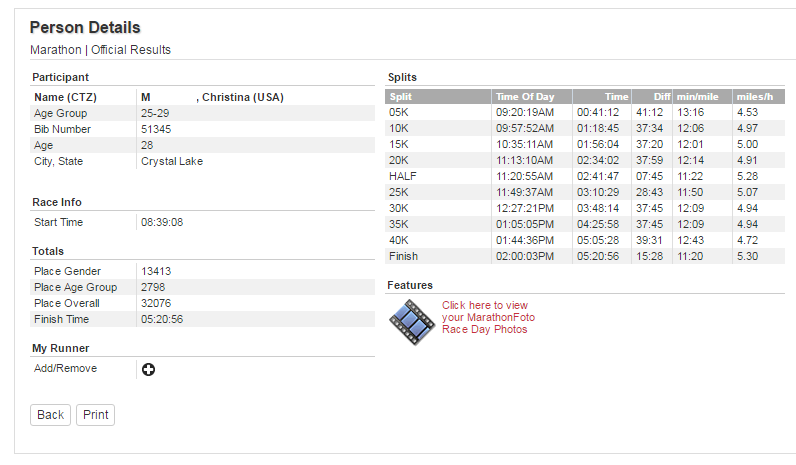The width and height of the screenshot is (796, 465).
Task: Select the HALF split row
Action: click(585, 176)
